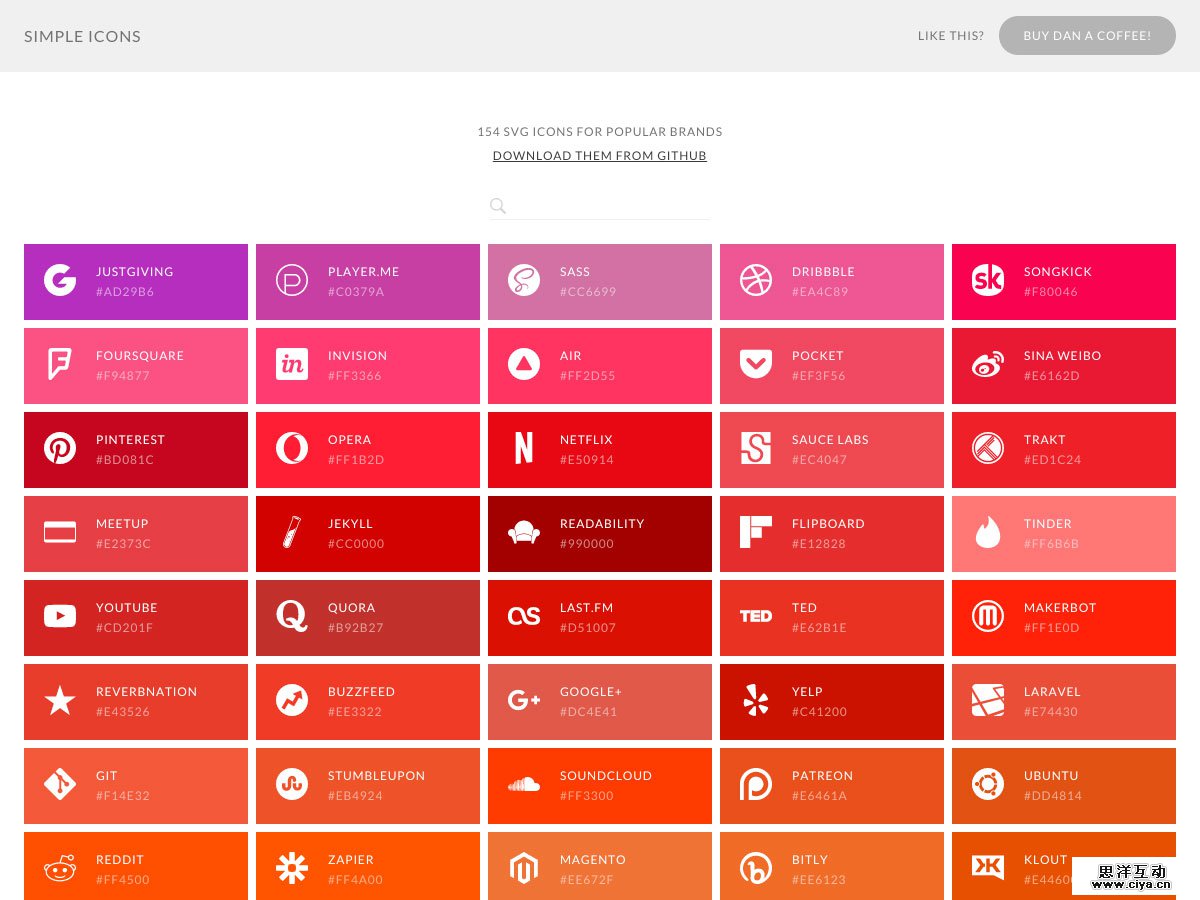Select the Pocket logo icon
1200x900 pixels.
coord(756,364)
